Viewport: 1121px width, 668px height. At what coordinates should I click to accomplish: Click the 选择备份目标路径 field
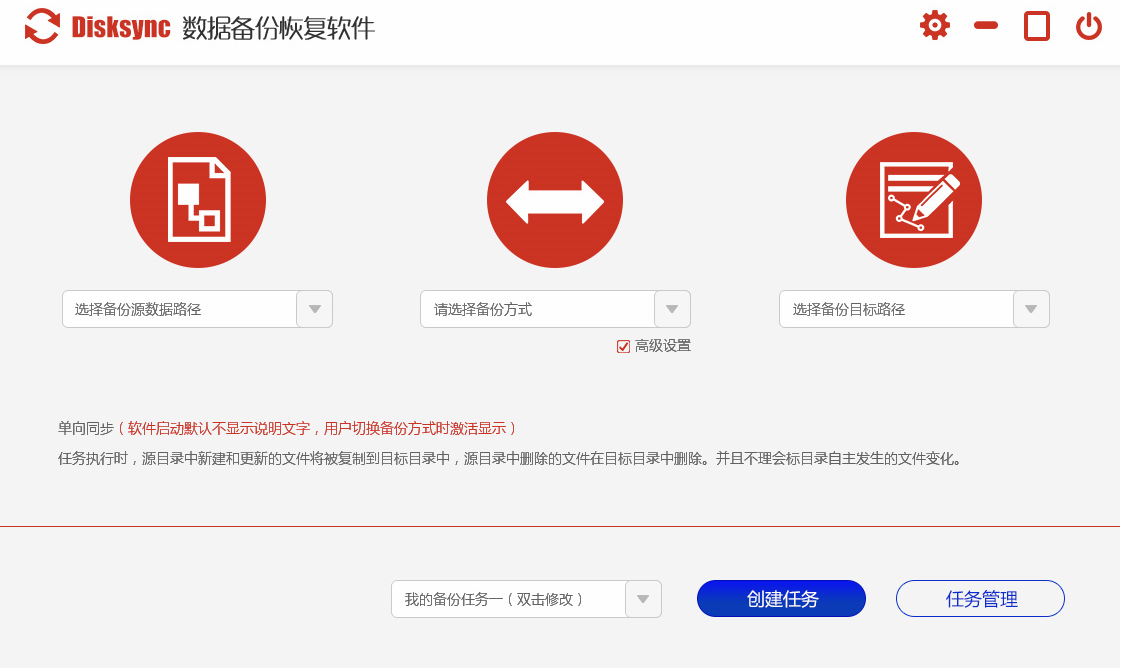click(897, 309)
